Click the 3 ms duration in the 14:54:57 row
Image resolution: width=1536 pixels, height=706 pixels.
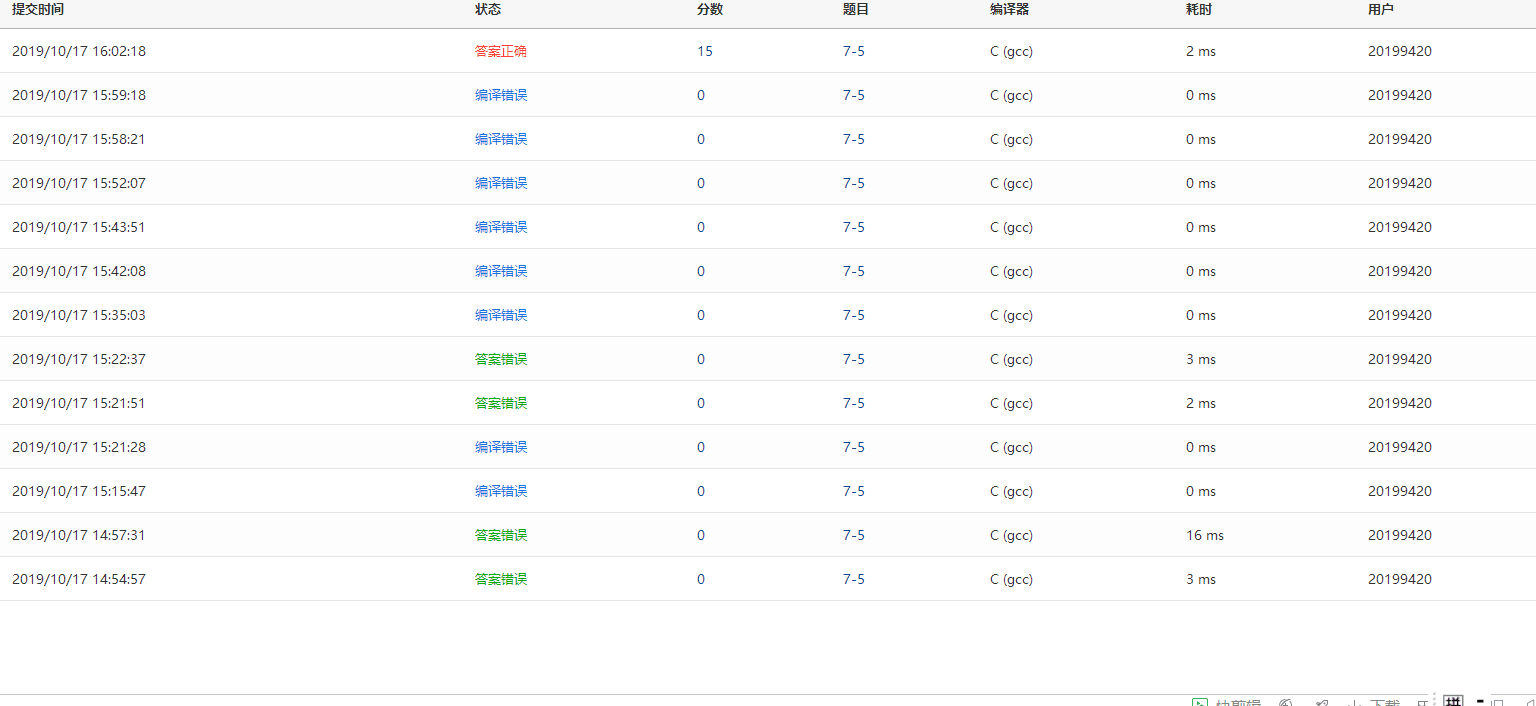(x=1201, y=579)
